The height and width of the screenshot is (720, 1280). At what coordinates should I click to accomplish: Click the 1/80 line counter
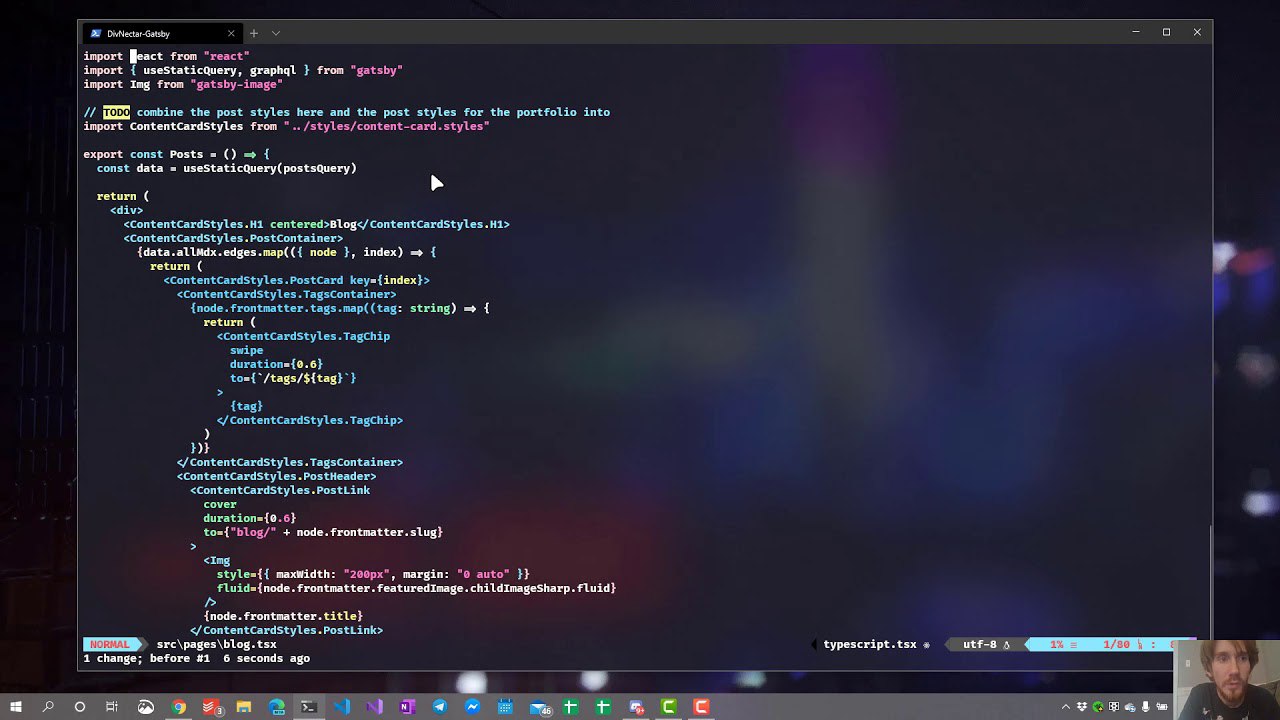click(x=1116, y=645)
